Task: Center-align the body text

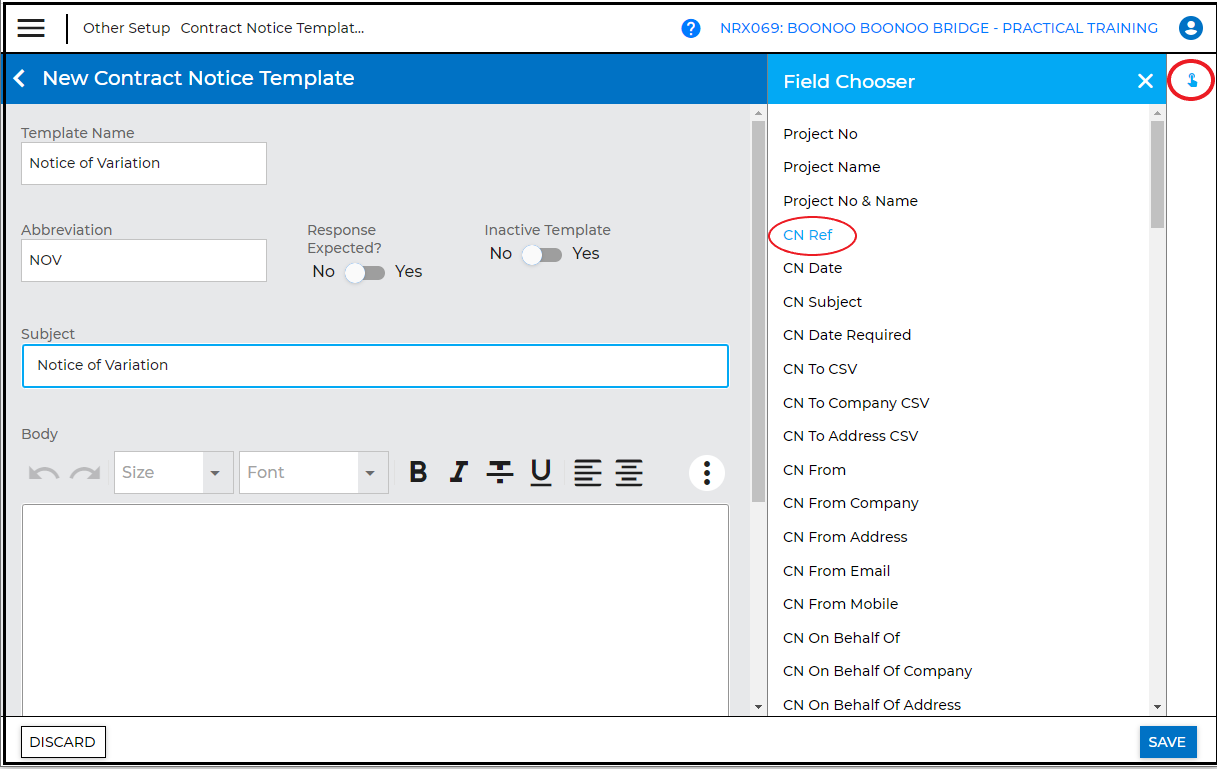Action: (x=629, y=472)
